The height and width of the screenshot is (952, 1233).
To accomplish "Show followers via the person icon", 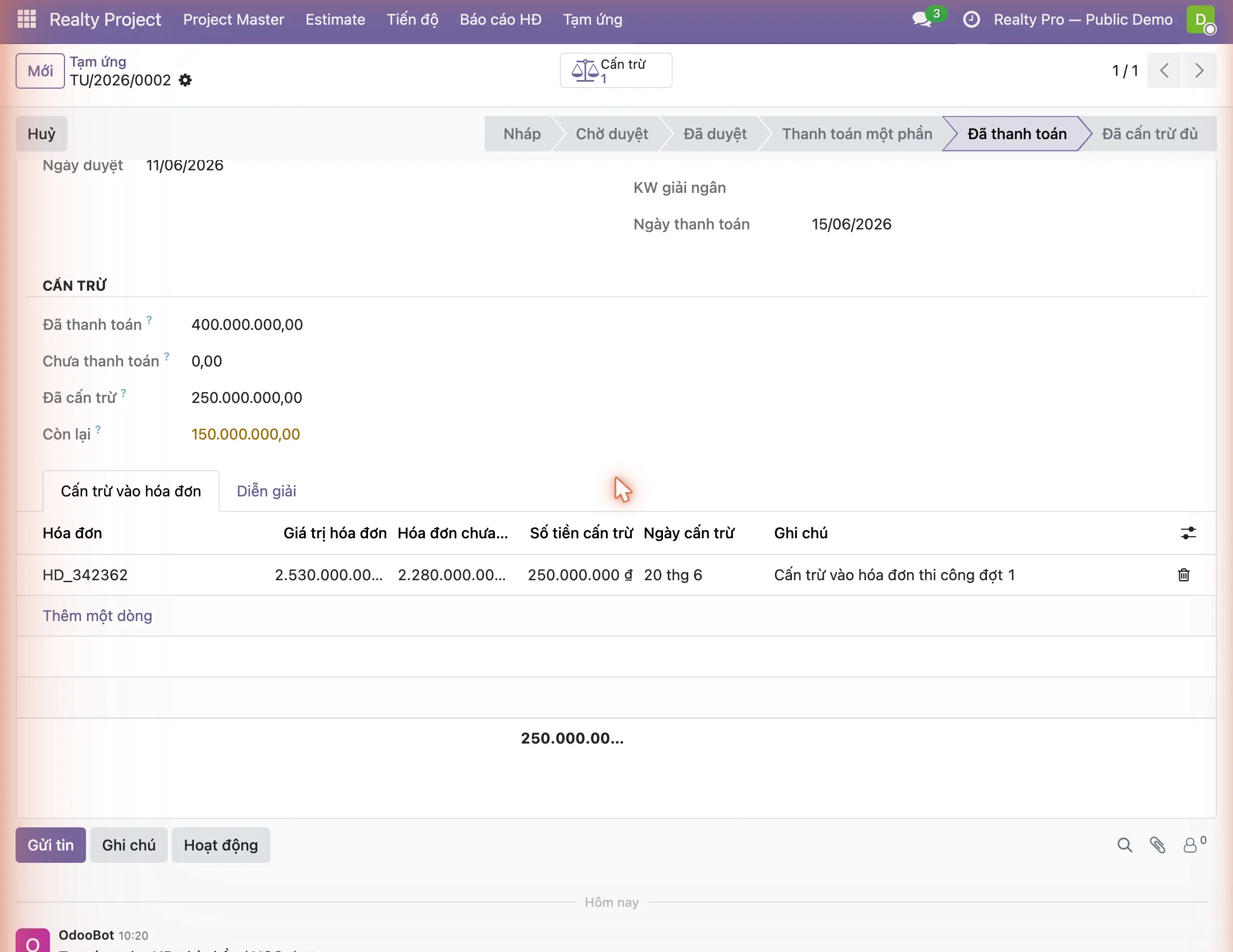I will point(1194,845).
